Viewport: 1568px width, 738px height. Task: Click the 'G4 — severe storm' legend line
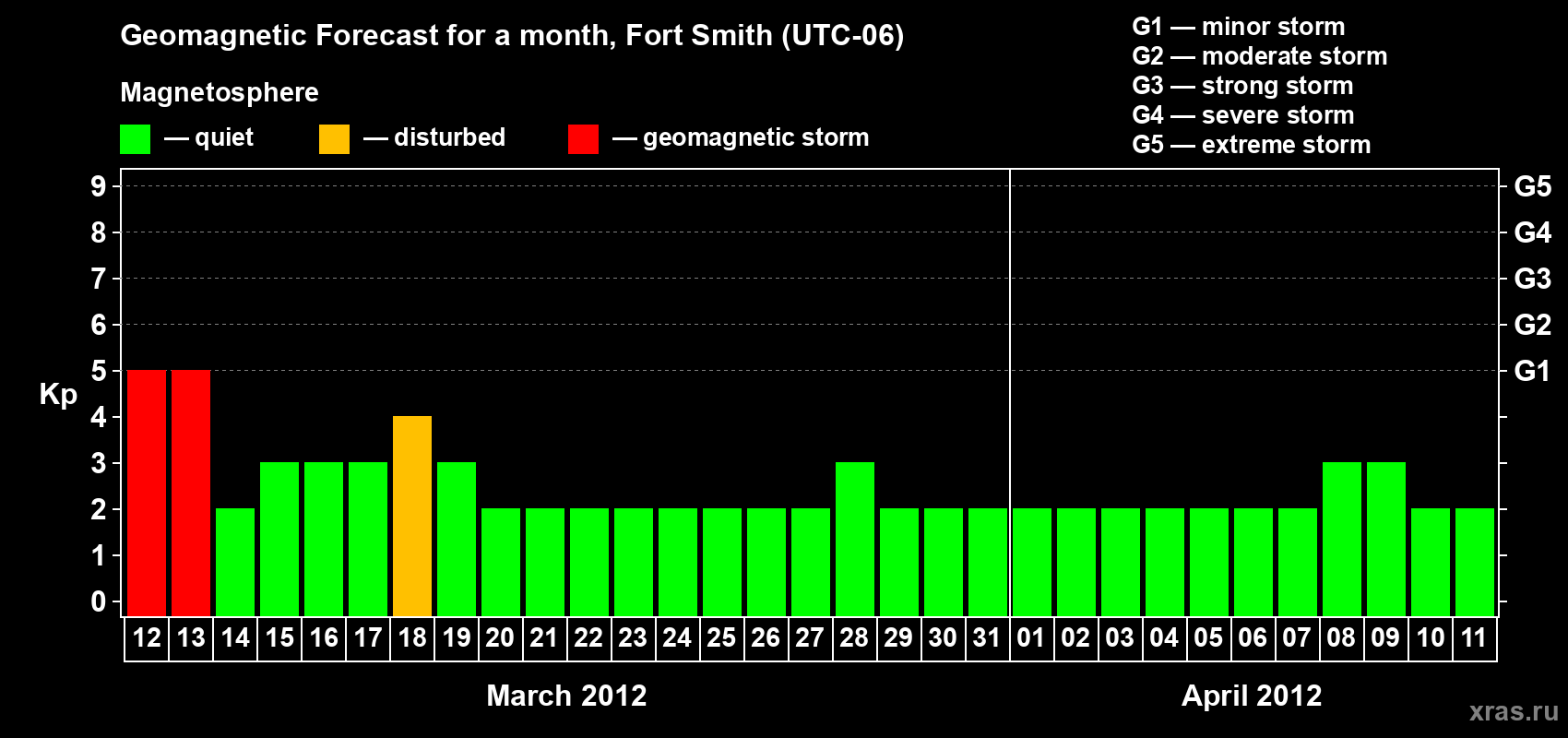(x=1243, y=115)
